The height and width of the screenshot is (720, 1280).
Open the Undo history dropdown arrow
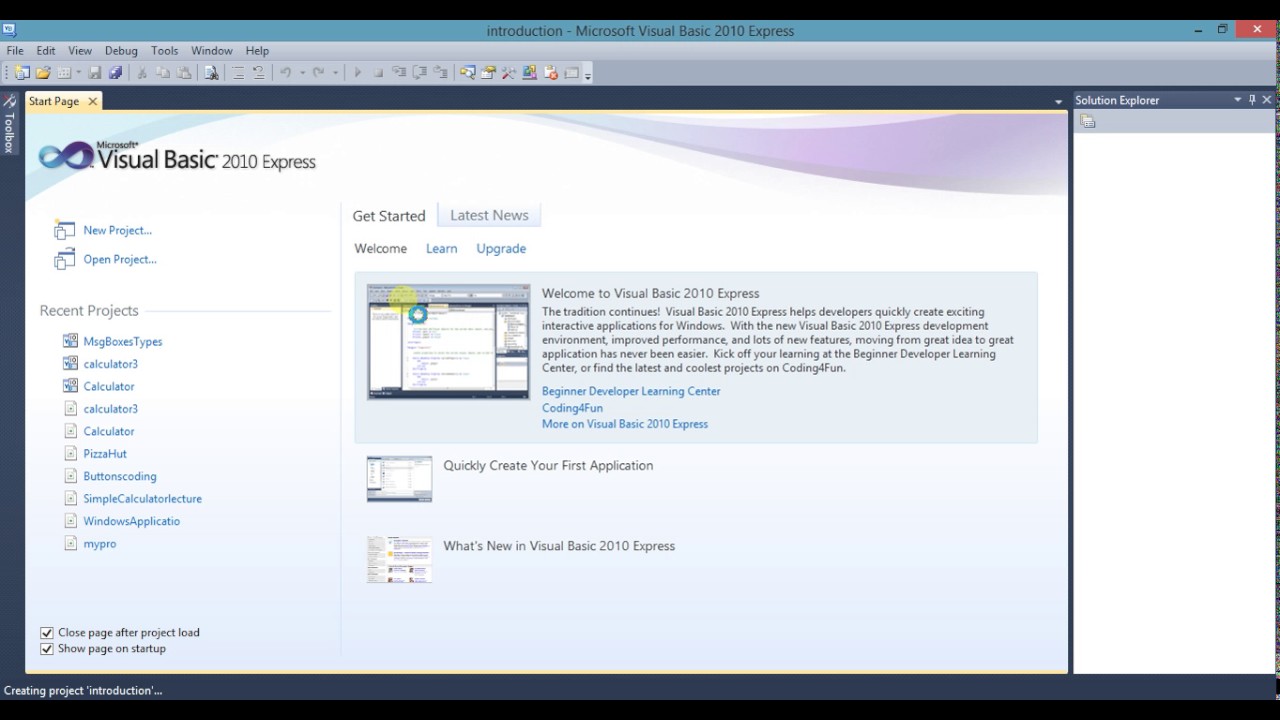click(x=302, y=72)
